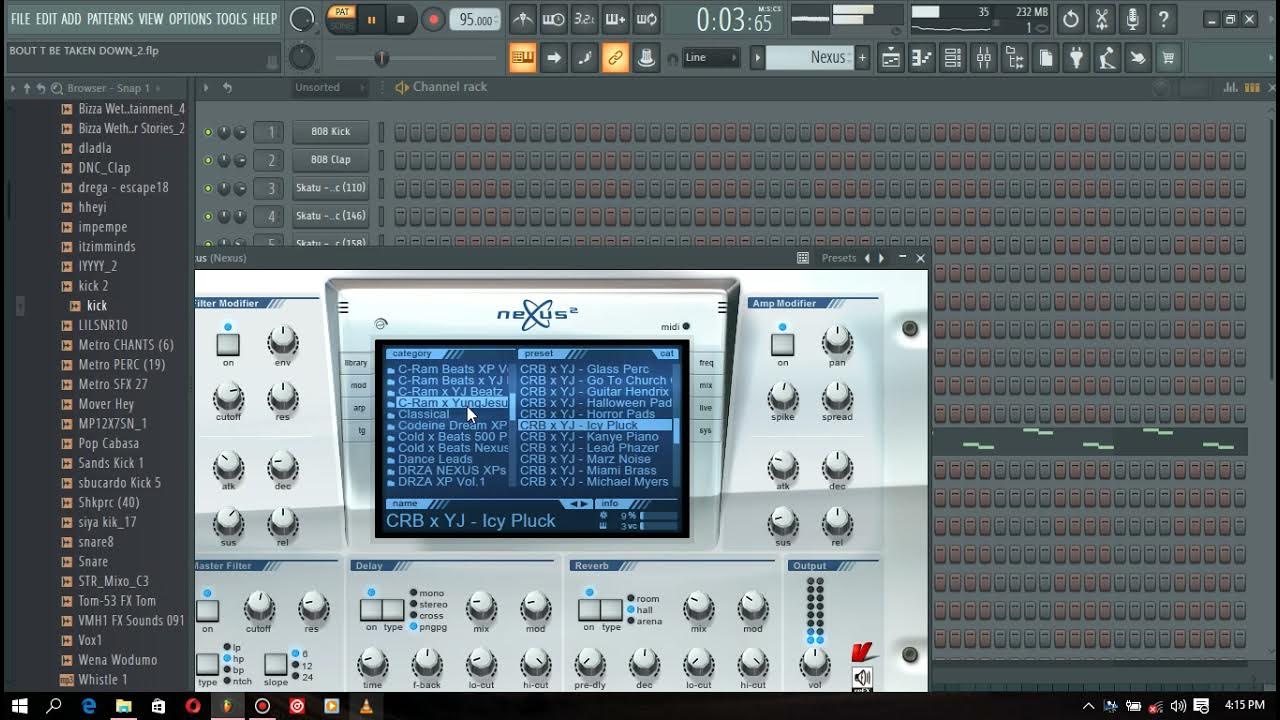Open VLC from the Windows taskbar

pos(366,706)
